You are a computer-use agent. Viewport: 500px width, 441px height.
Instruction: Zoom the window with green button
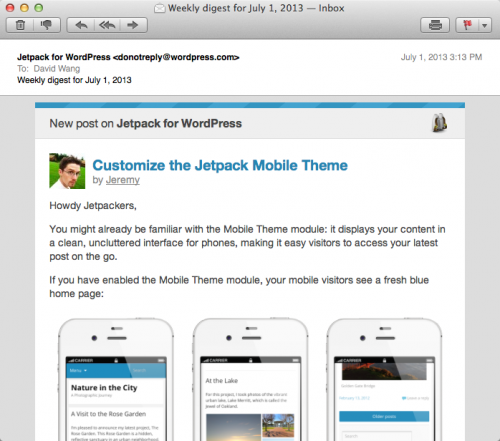(x=39, y=8)
